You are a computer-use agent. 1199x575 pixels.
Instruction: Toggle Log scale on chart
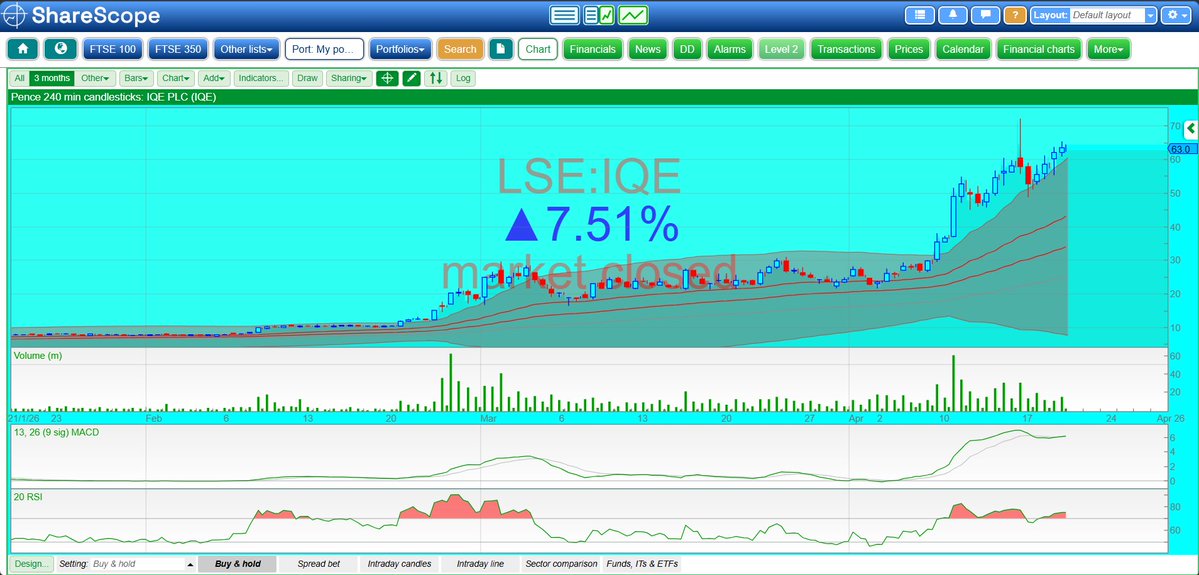463,78
